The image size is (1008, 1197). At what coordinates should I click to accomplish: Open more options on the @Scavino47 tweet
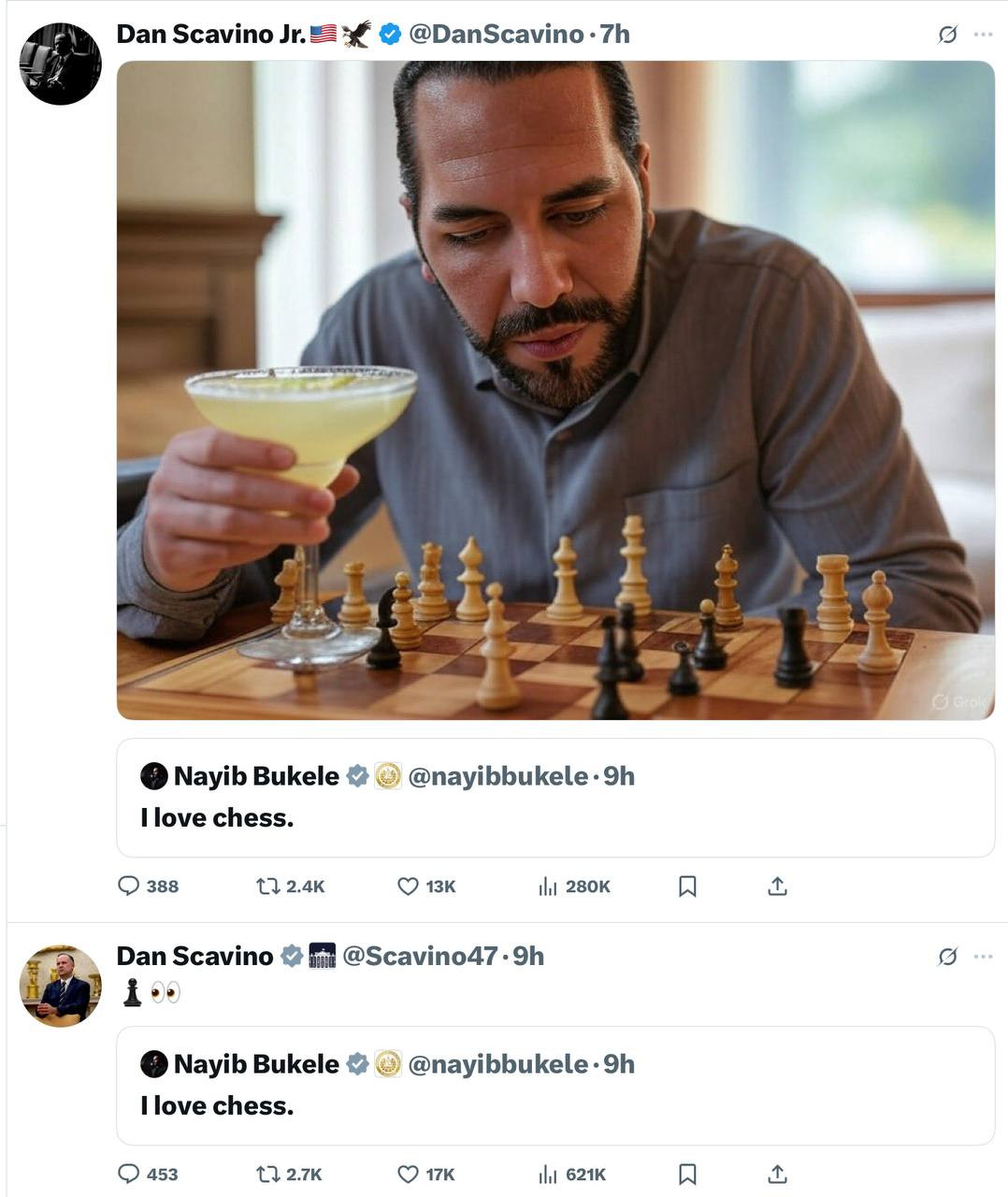[x=983, y=956]
